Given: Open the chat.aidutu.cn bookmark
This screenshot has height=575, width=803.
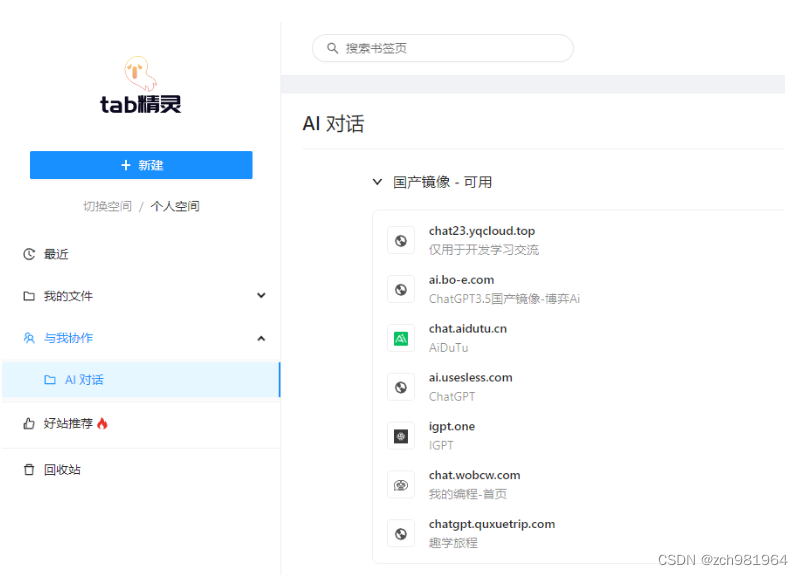Looking at the screenshot, I should click(x=468, y=329).
